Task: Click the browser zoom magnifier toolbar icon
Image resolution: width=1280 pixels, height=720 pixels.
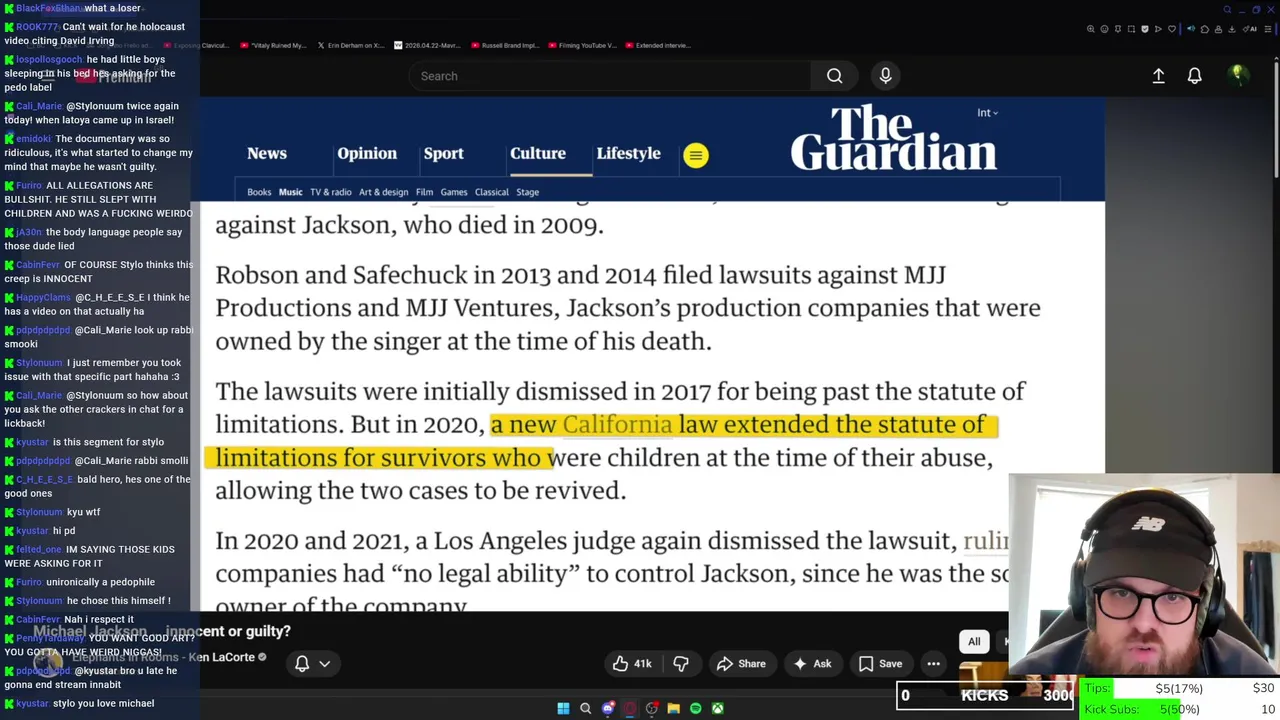Action: click(x=1091, y=29)
